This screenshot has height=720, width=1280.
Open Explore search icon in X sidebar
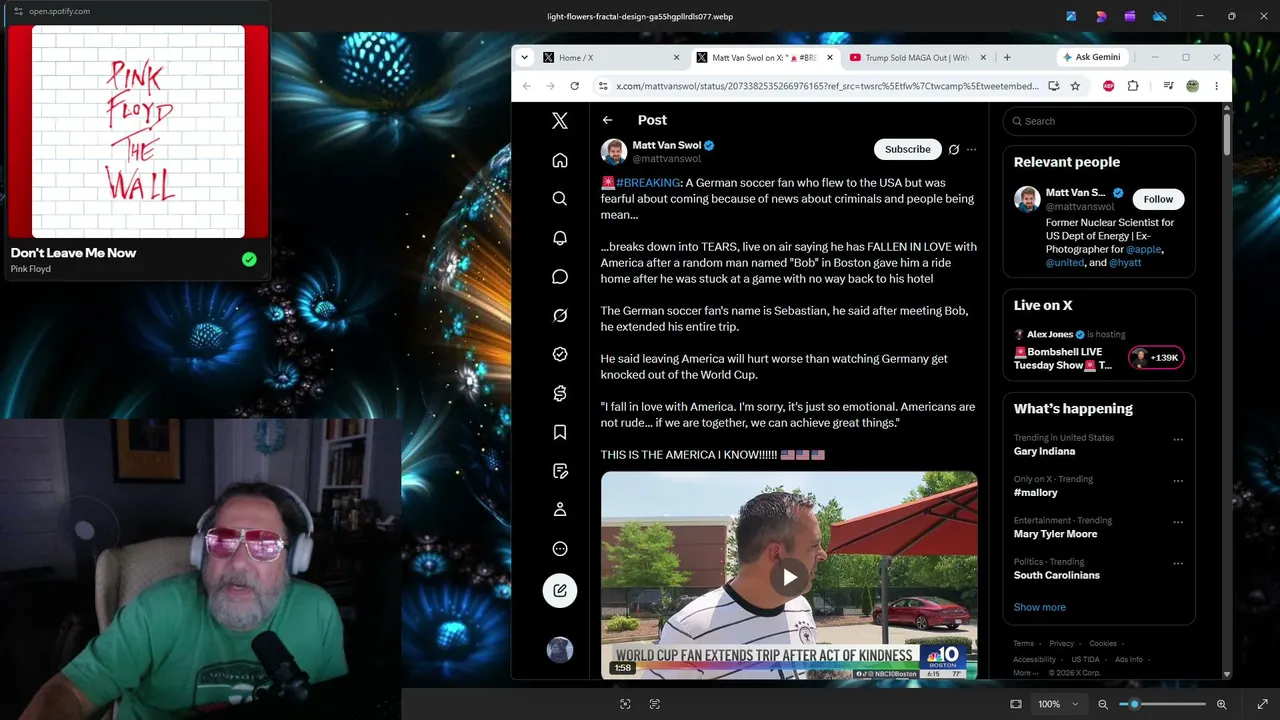coord(560,198)
